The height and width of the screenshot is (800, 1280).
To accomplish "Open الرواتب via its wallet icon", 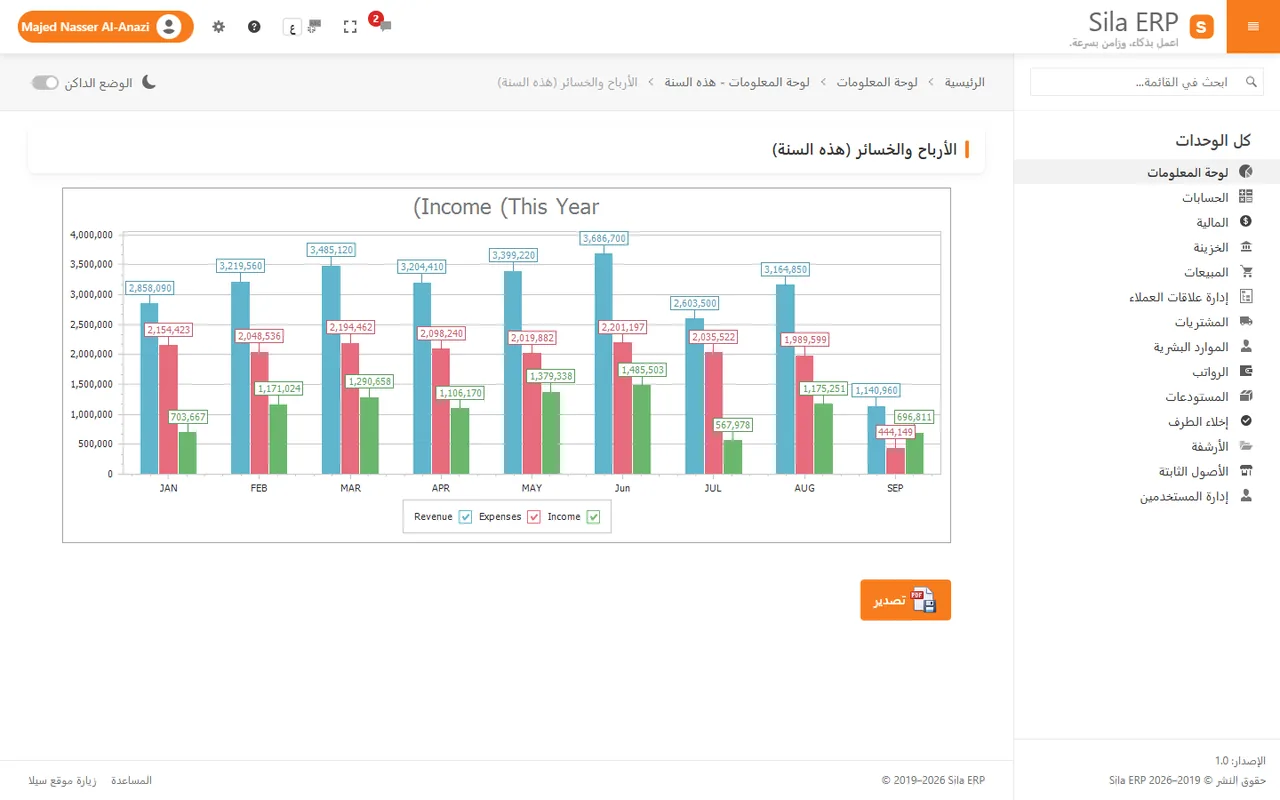I will [1246, 372].
